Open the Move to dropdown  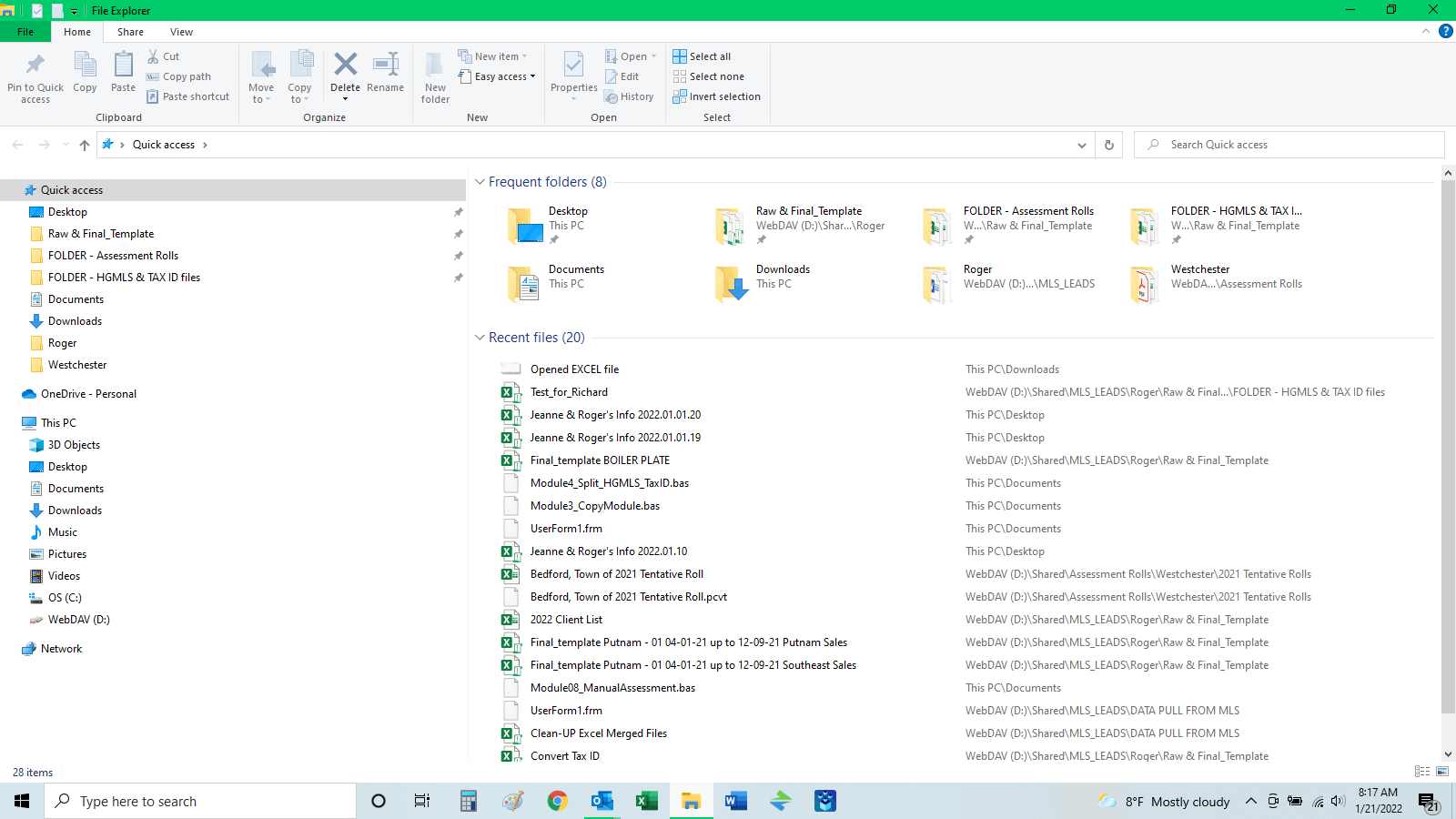coord(261,77)
